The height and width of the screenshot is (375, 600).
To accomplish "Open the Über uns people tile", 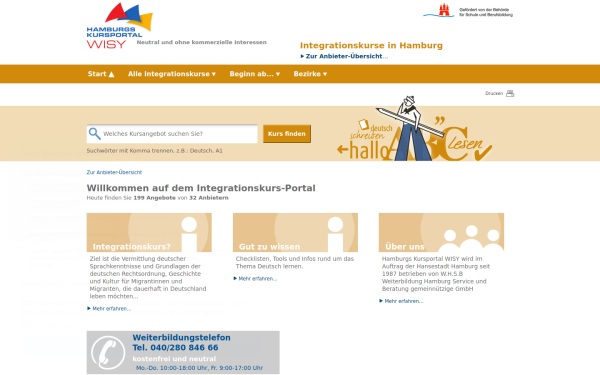I will [x=441, y=232].
